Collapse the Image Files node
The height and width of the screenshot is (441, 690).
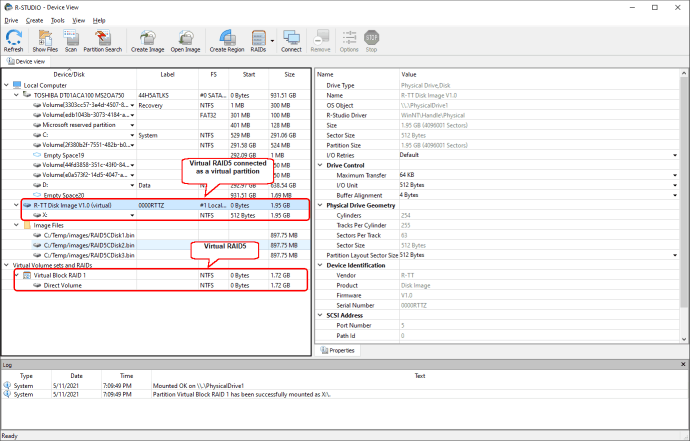pos(17,225)
